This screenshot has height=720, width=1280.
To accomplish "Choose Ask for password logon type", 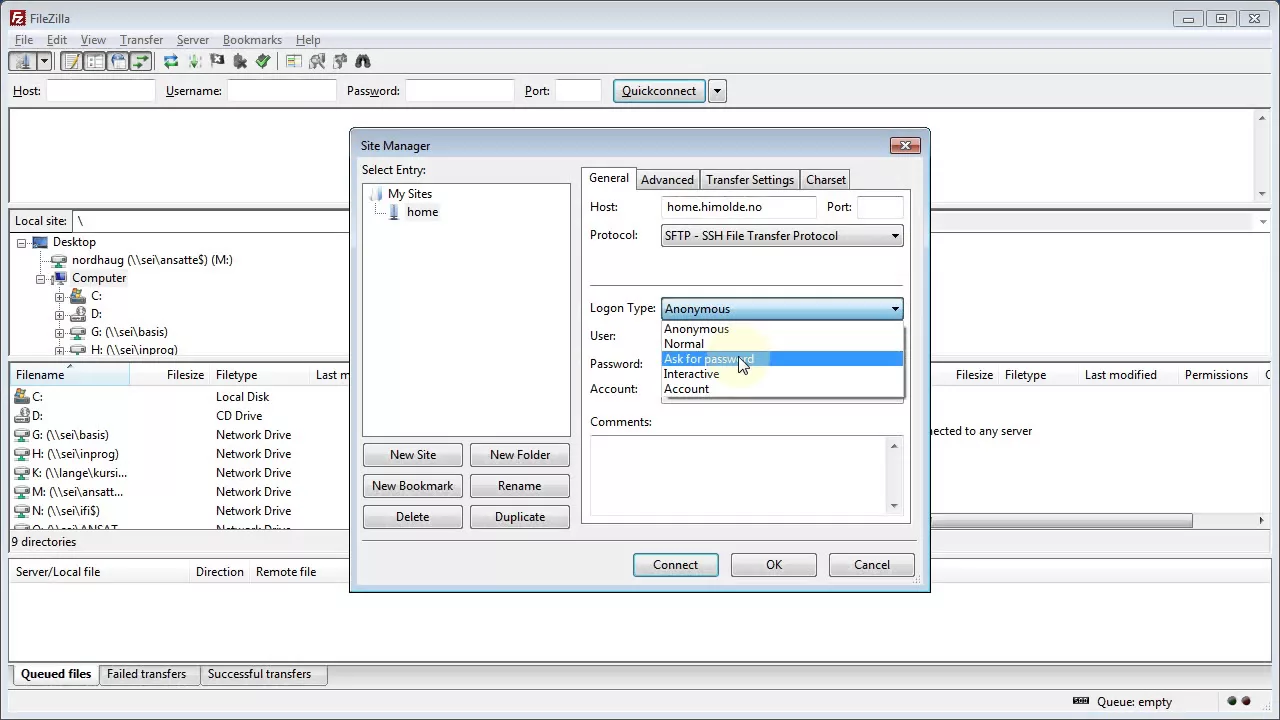I will tap(782, 359).
